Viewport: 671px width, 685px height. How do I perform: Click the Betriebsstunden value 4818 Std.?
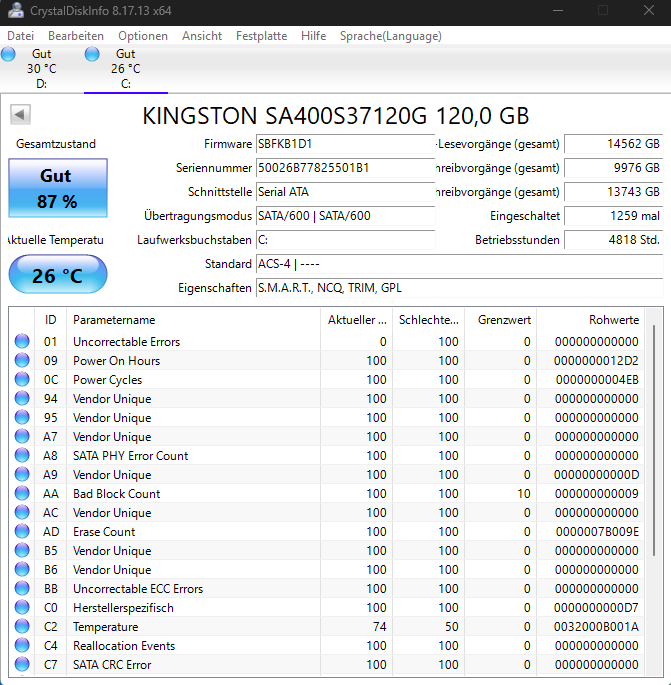613,240
